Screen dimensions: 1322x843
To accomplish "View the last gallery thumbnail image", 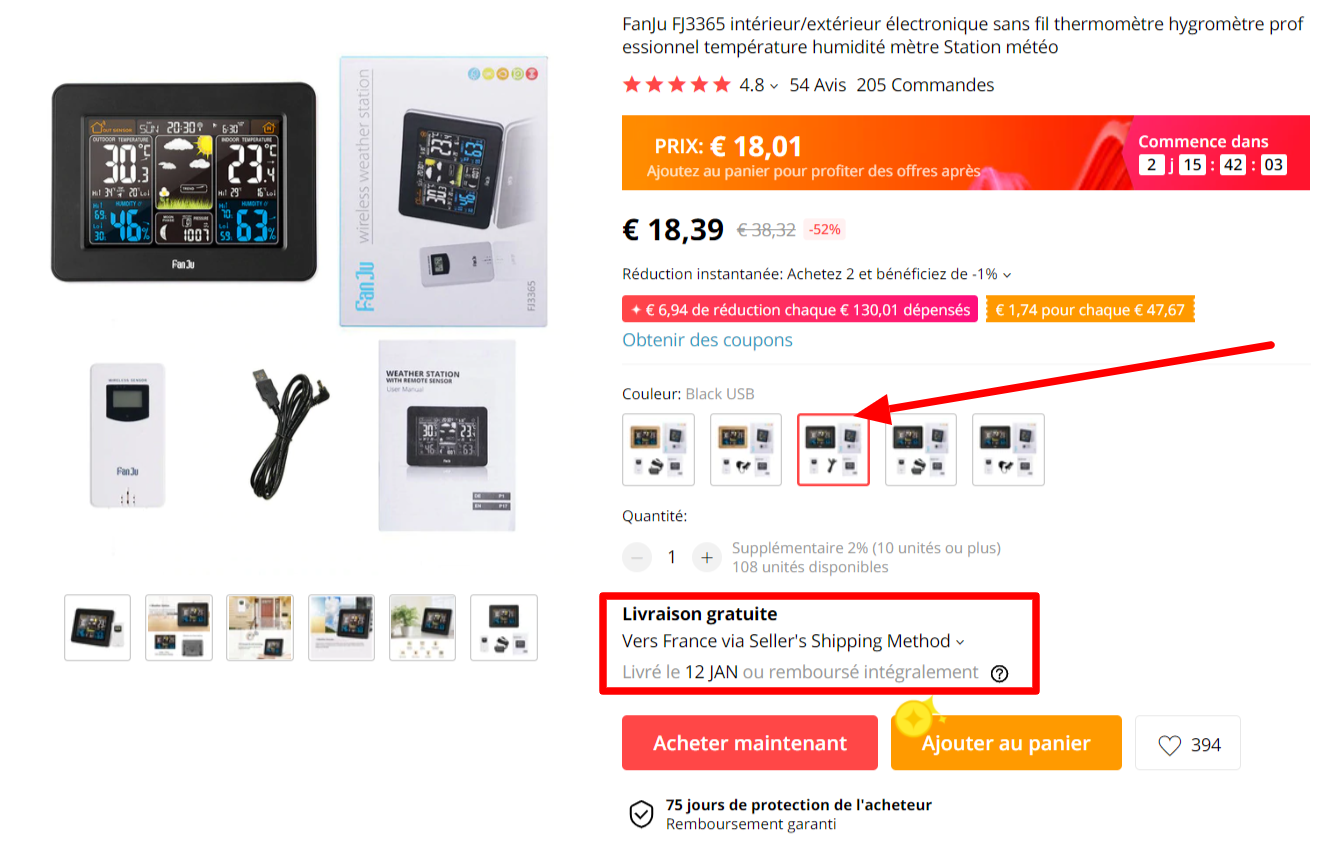I will click(x=504, y=628).
